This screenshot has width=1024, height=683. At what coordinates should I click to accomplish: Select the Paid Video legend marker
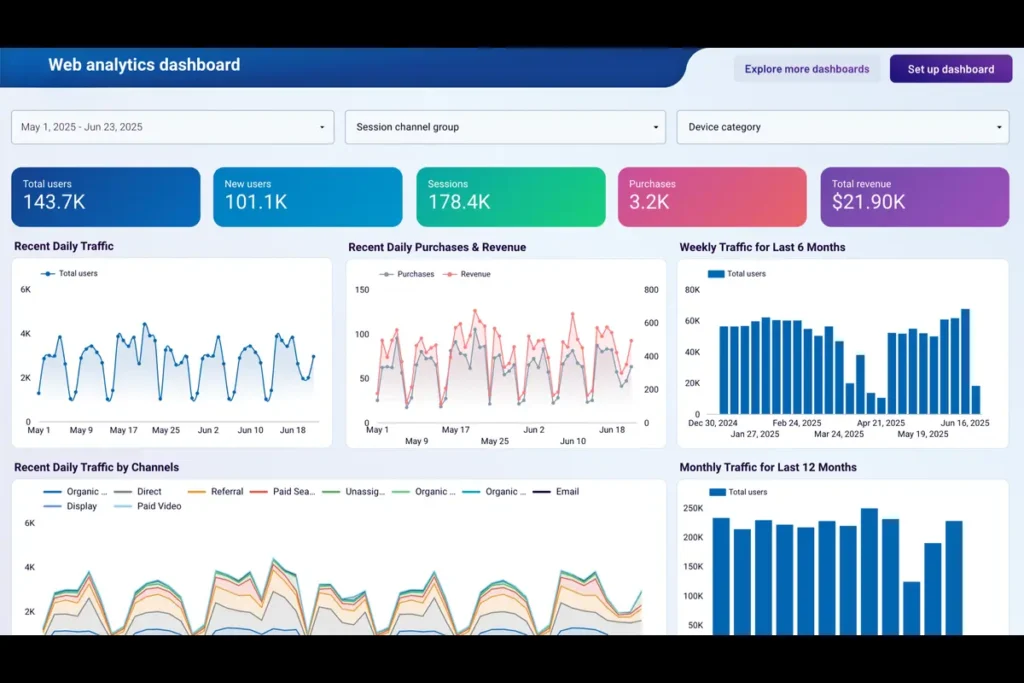(x=123, y=507)
